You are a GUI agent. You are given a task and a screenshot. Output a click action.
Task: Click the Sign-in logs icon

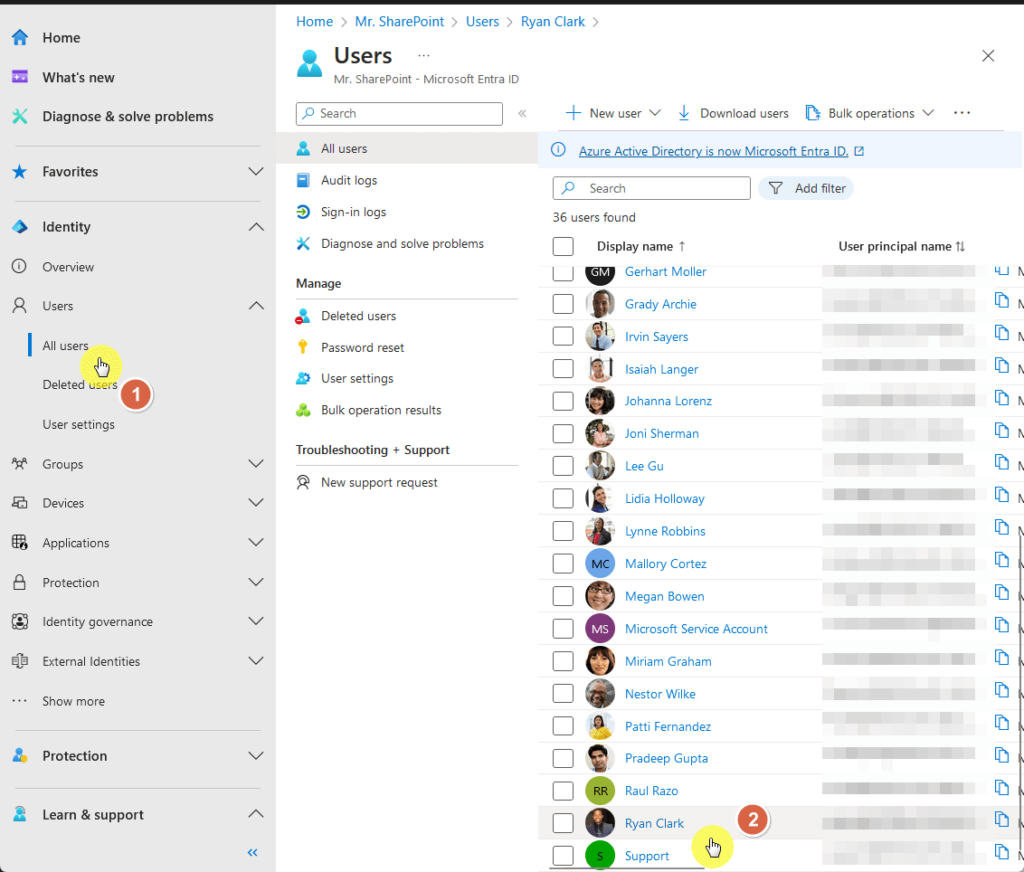pos(303,212)
